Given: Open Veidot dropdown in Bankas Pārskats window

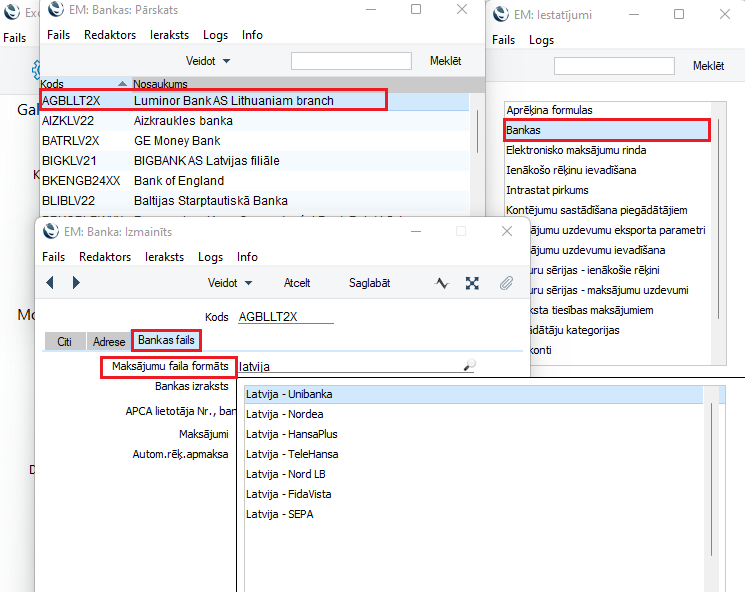Looking at the screenshot, I should 207,61.
